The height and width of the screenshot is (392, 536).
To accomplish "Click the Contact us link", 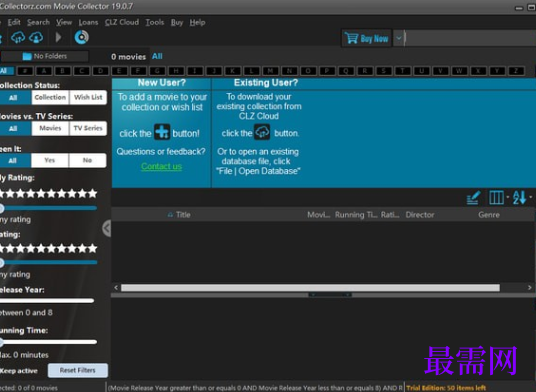I will (161, 166).
